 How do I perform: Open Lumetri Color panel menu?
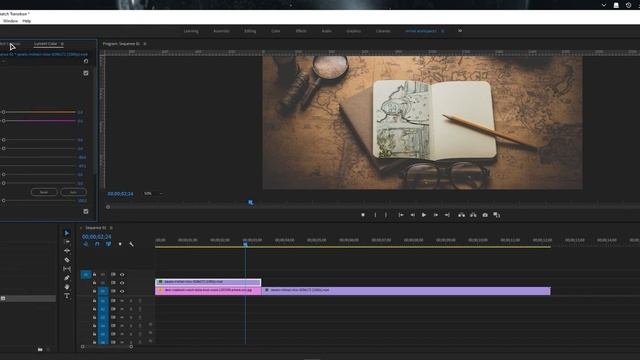pos(62,44)
